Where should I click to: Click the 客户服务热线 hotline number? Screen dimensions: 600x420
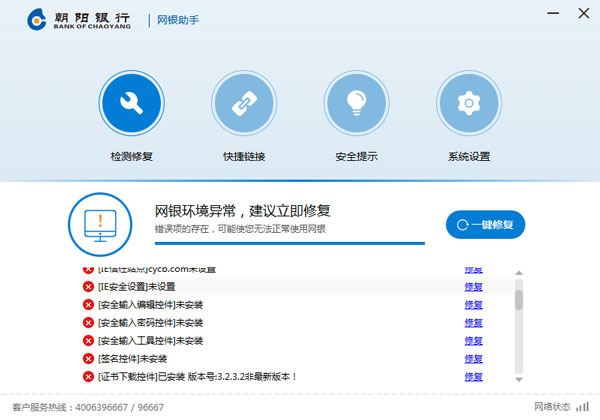click(x=119, y=407)
